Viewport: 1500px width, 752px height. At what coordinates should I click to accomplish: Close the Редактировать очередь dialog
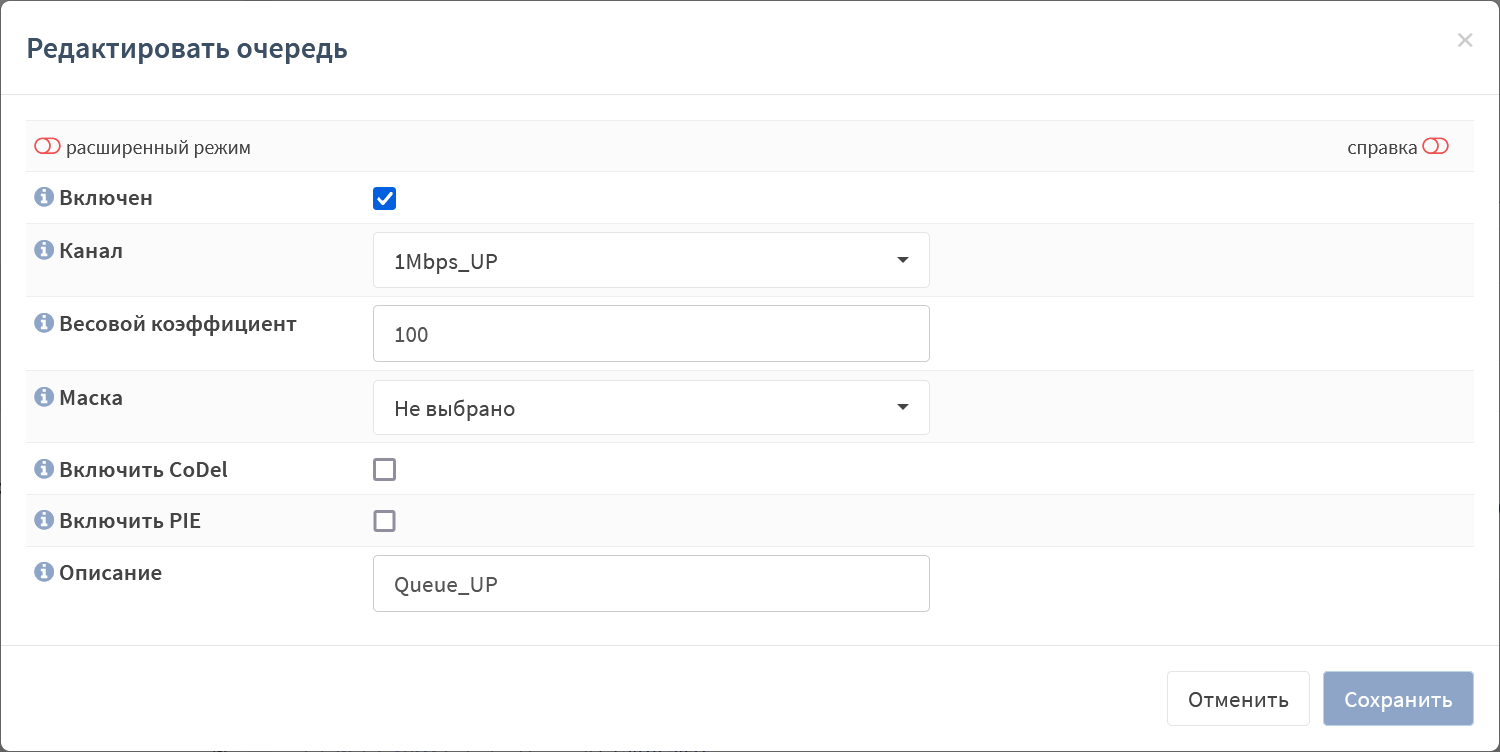point(1464,40)
